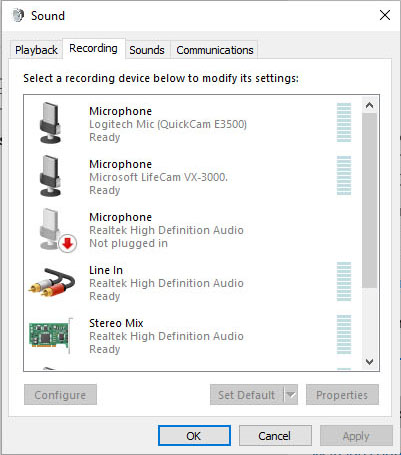
Task: Click the Sound speaker icon in title bar
Action: pos(18,16)
